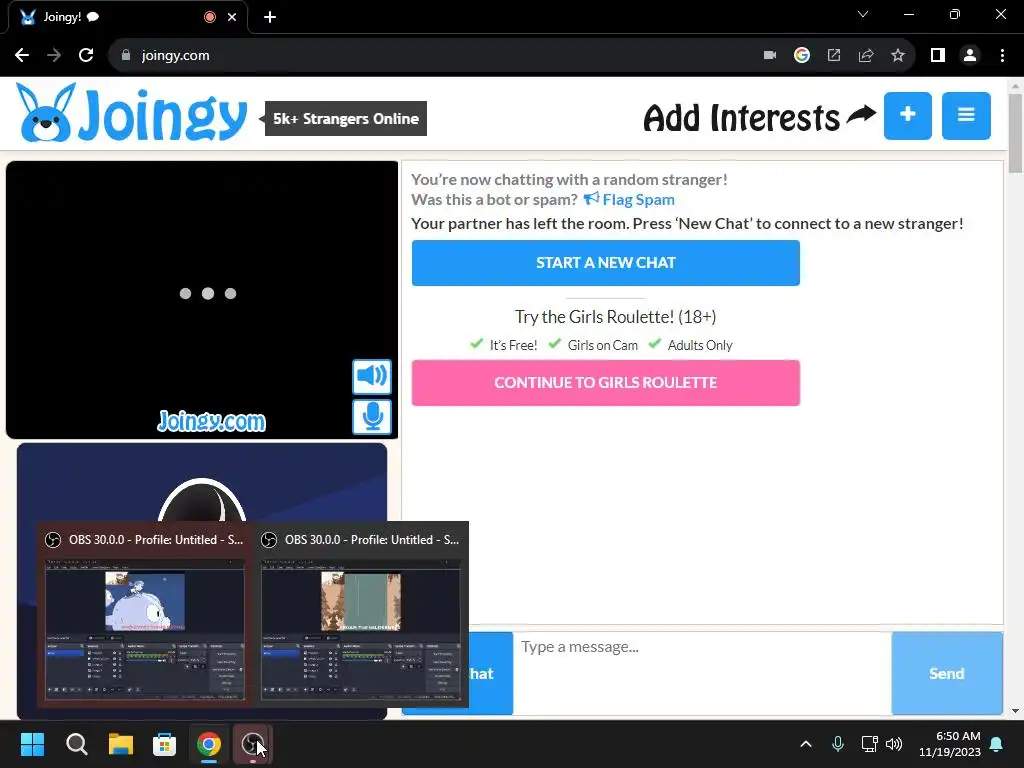1024x768 pixels.
Task: Open clock and date 6:50 AM
Action: [950, 744]
